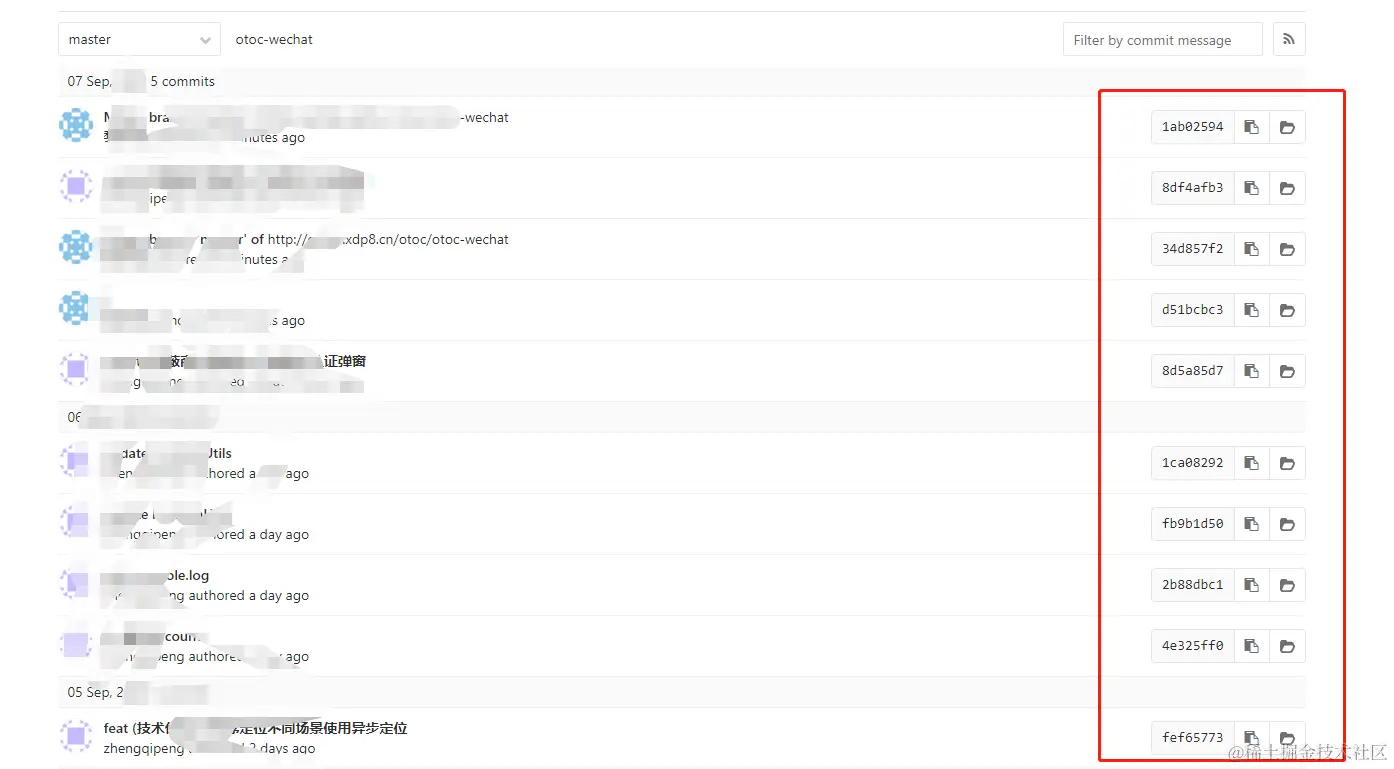
Task: Open commit 8df4afb3
Action: [1192, 188]
